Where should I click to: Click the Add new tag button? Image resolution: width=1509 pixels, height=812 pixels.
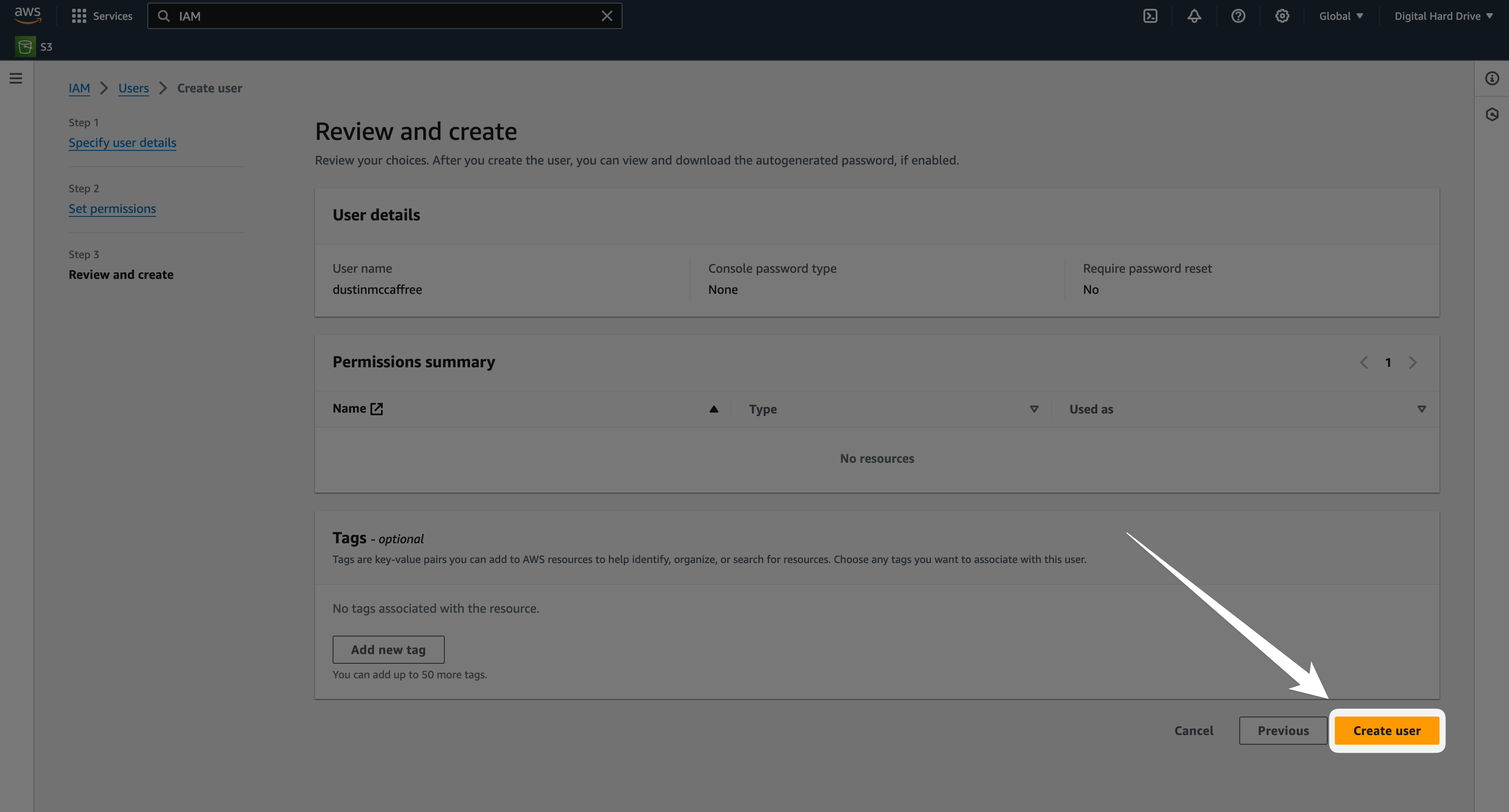(388, 649)
